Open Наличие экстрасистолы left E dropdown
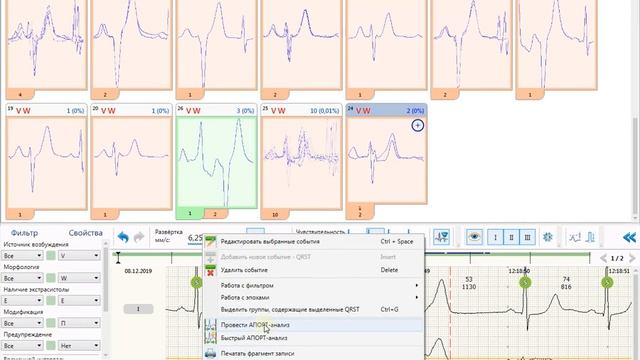640x360 pixels. [x=22, y=300]
